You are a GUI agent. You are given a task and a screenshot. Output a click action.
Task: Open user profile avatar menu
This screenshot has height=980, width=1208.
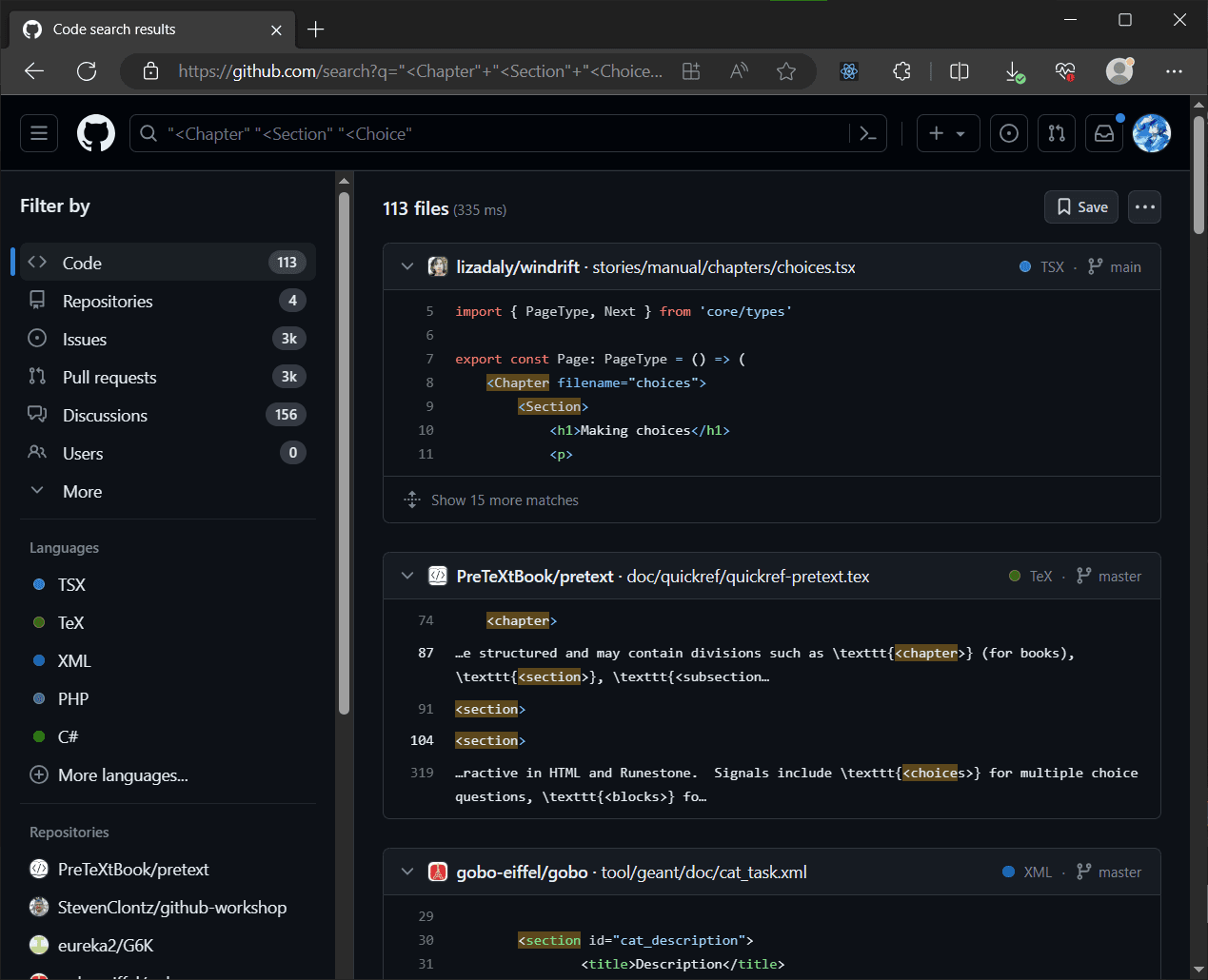(x=1152, y=133)
